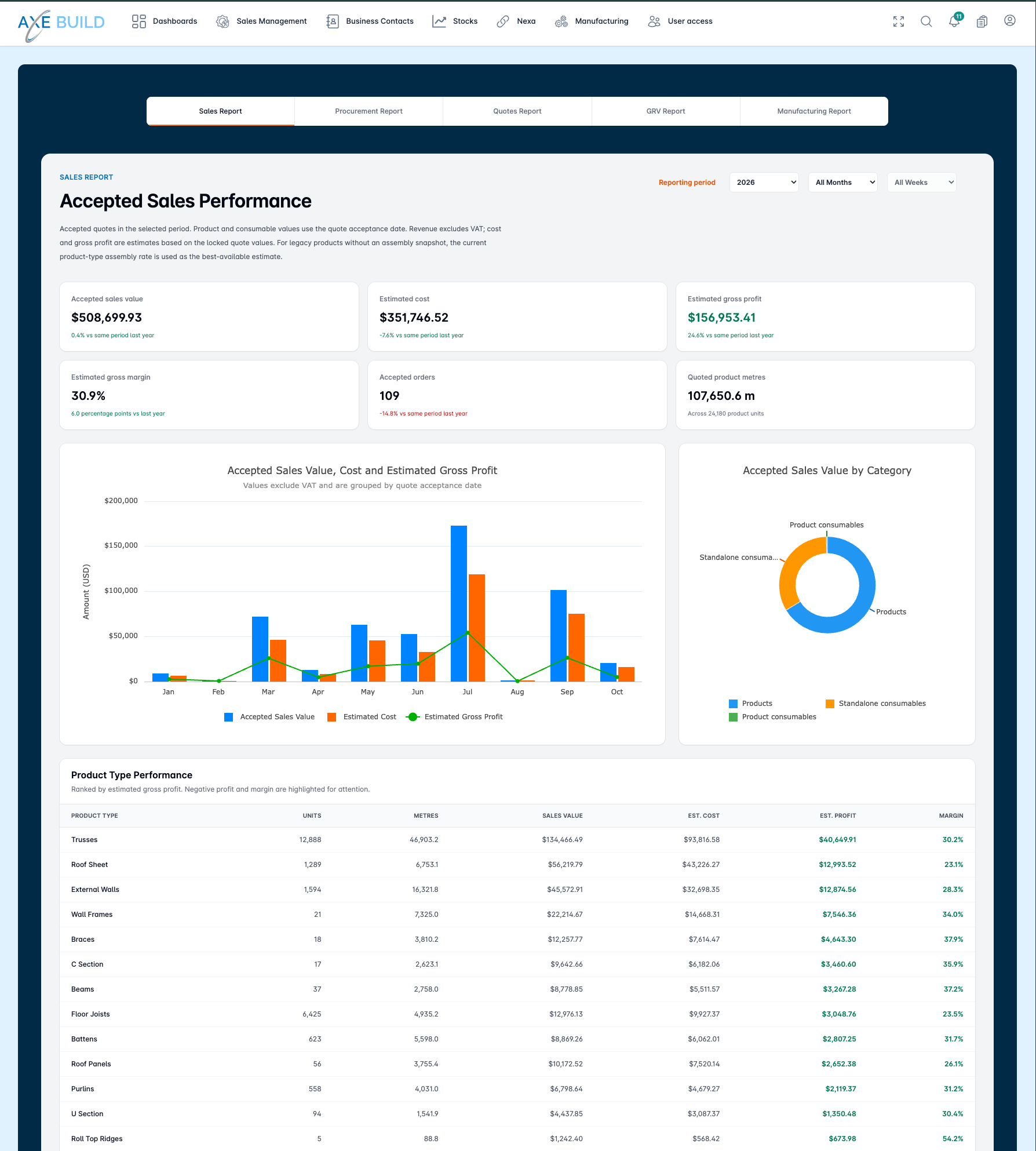Viewport: 1036px width, 1151px height.
Task: Switch to the Manufacturing Report tab
Action: 814,111
